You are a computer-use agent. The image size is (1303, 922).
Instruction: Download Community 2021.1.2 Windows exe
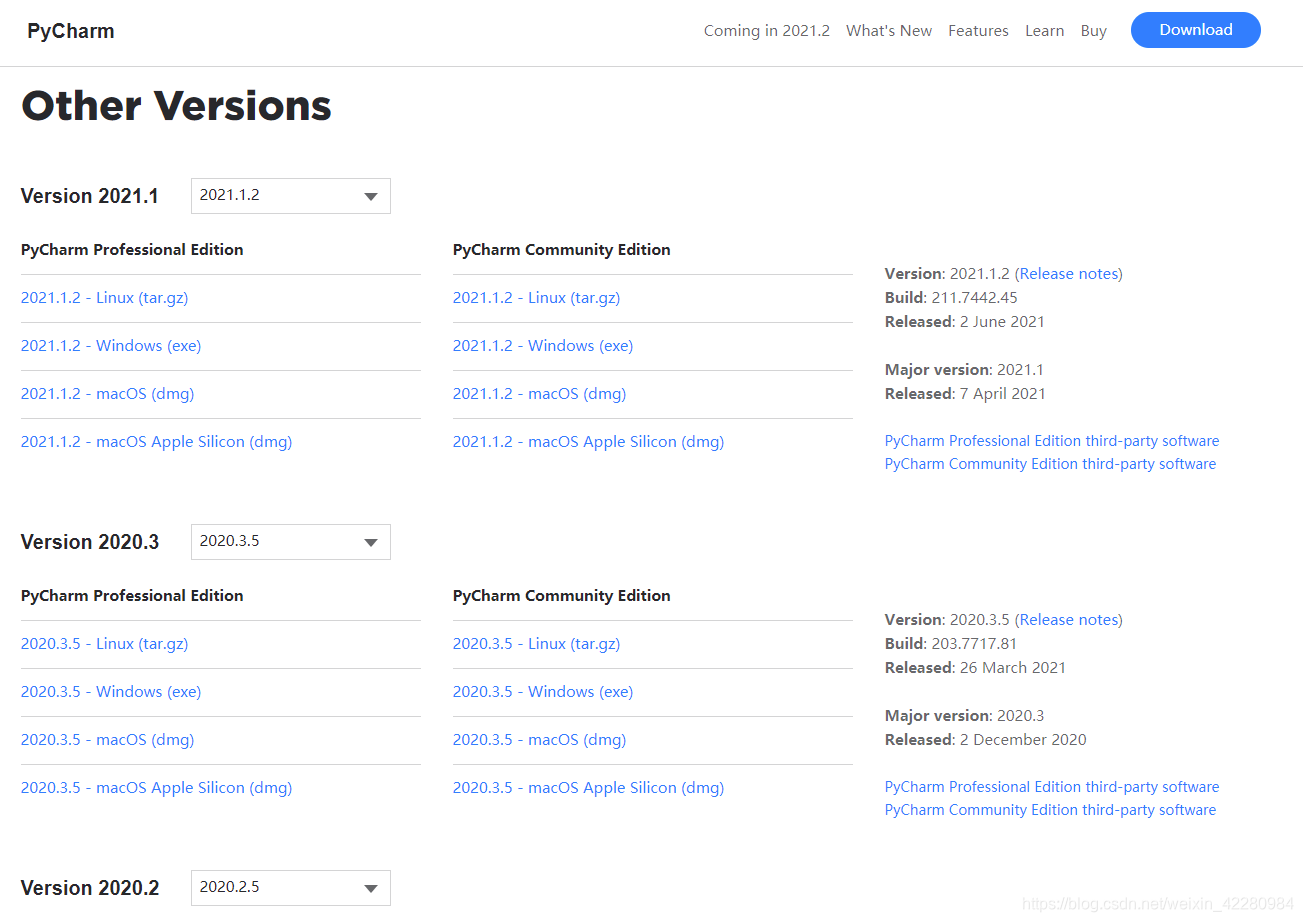point(543,346)
